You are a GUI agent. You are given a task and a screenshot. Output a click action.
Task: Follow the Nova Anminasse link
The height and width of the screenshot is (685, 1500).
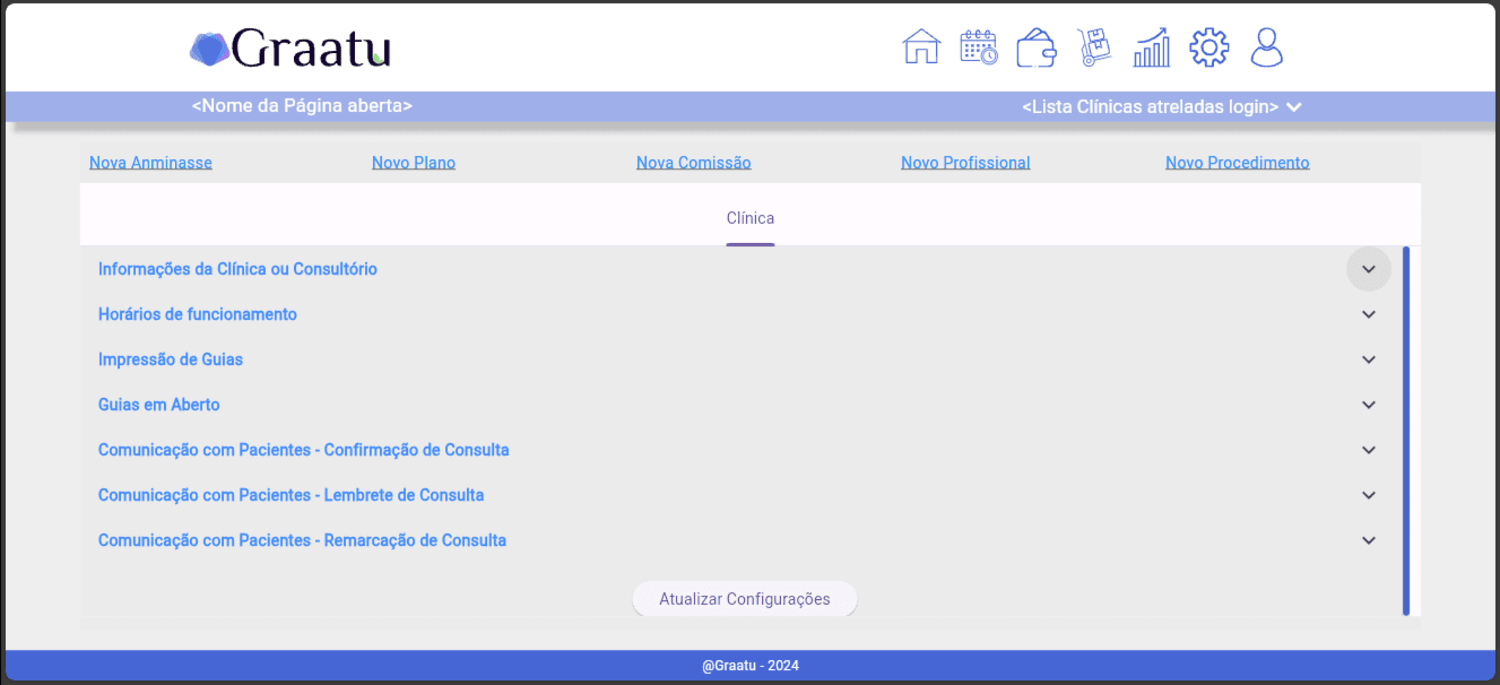(151, 162)
